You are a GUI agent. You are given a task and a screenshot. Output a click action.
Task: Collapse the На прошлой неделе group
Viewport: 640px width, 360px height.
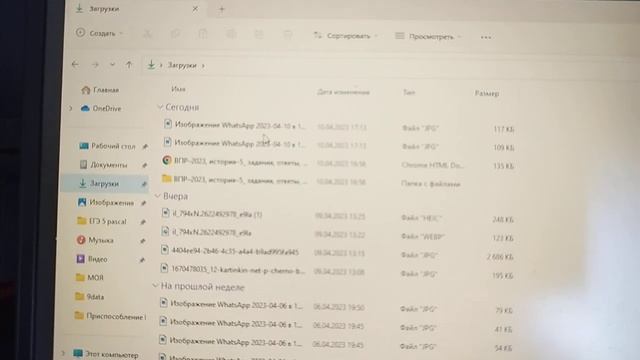pos(155,286)
